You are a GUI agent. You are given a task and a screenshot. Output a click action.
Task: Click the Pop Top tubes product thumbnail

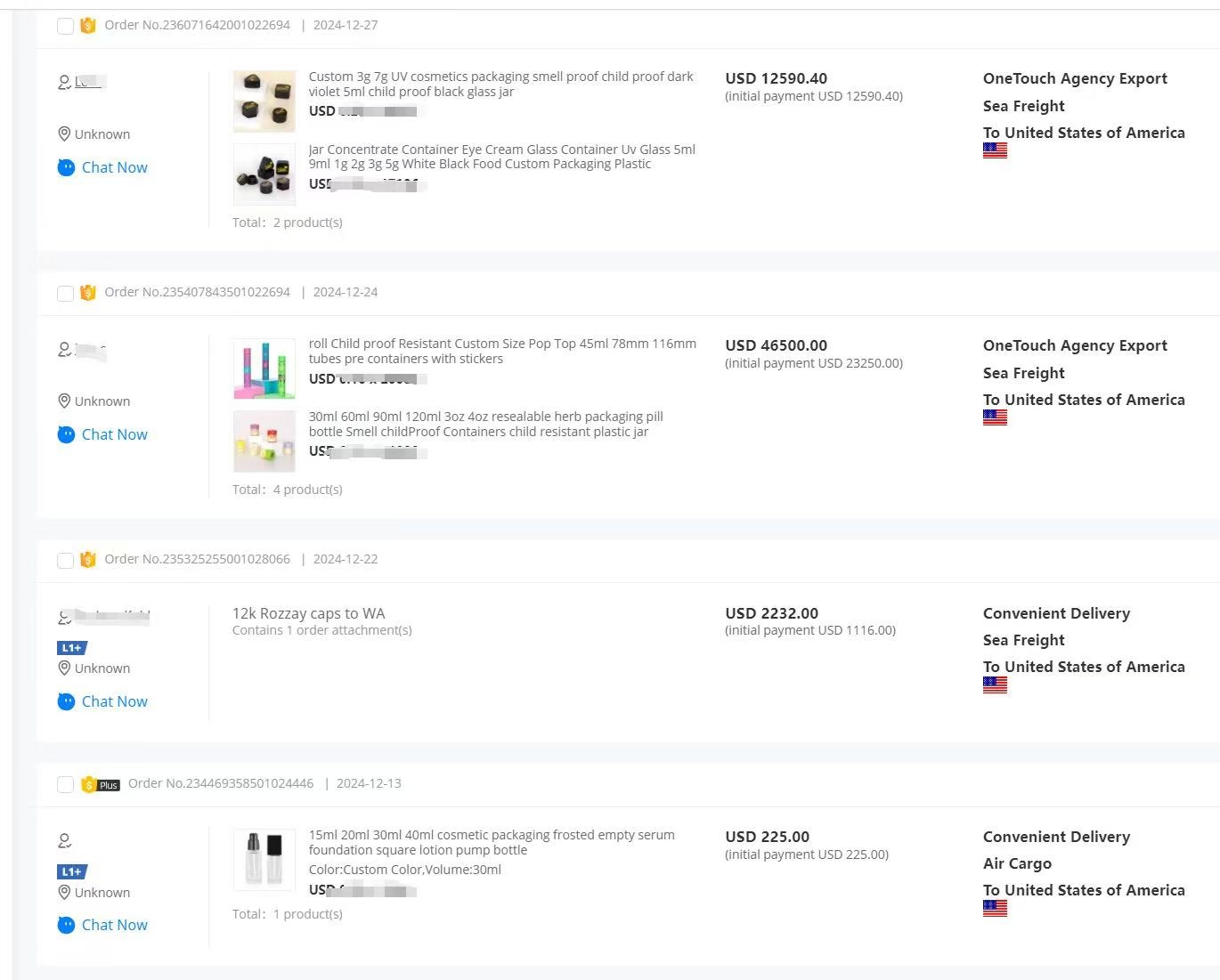264,369
